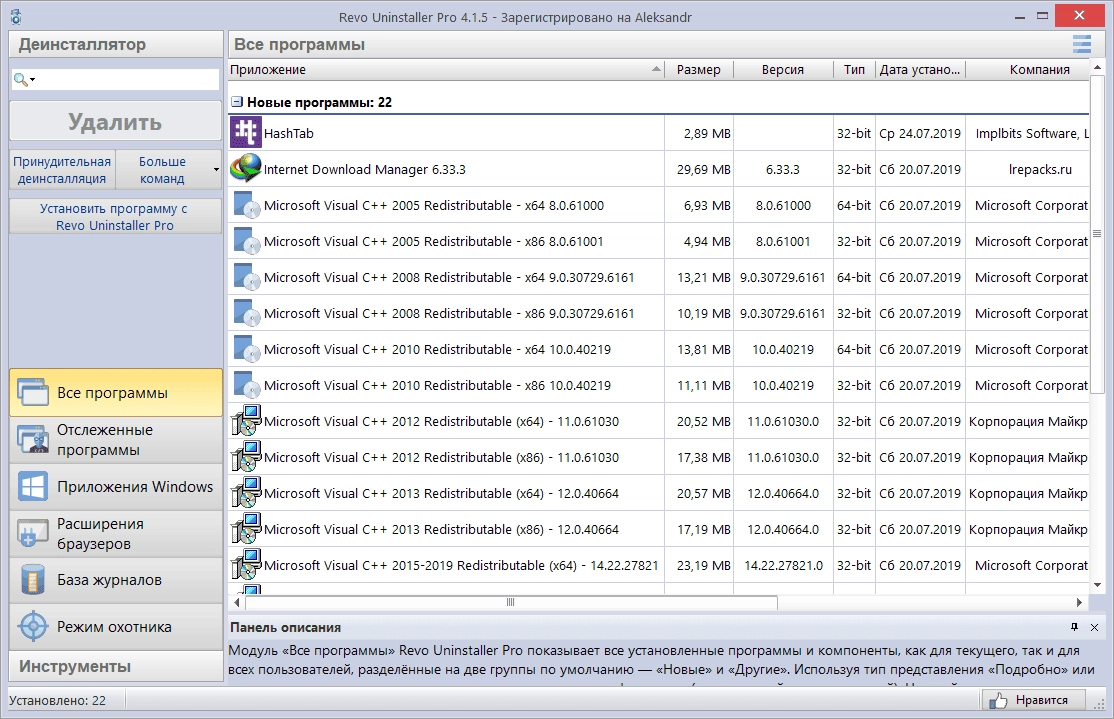Click the horizontal scrollbar right arrow
Image resolution: width=1114 pixels, height=719 pixels.
tap(1079, 602)
